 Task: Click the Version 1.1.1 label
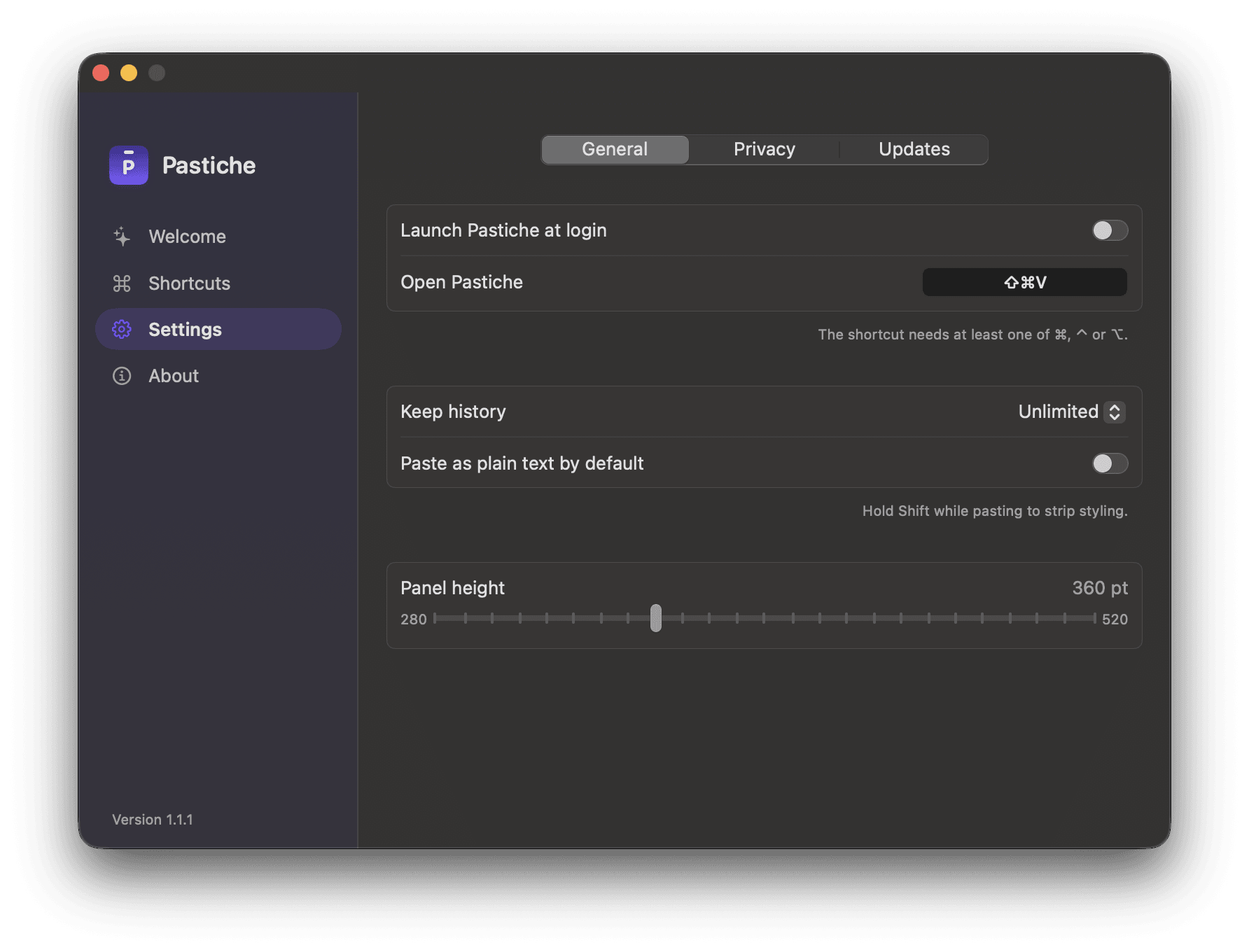click(153, 820)
